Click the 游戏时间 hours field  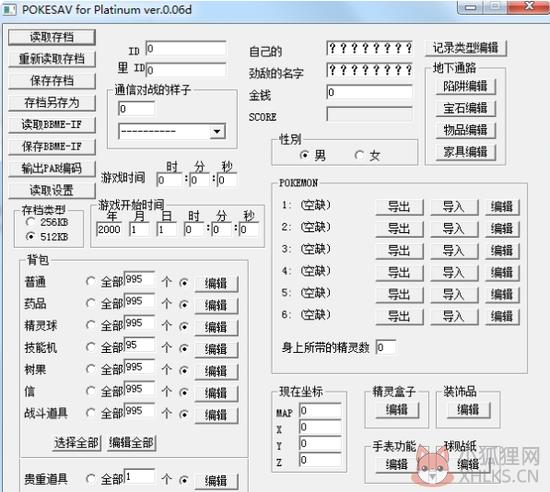point(169,180)
